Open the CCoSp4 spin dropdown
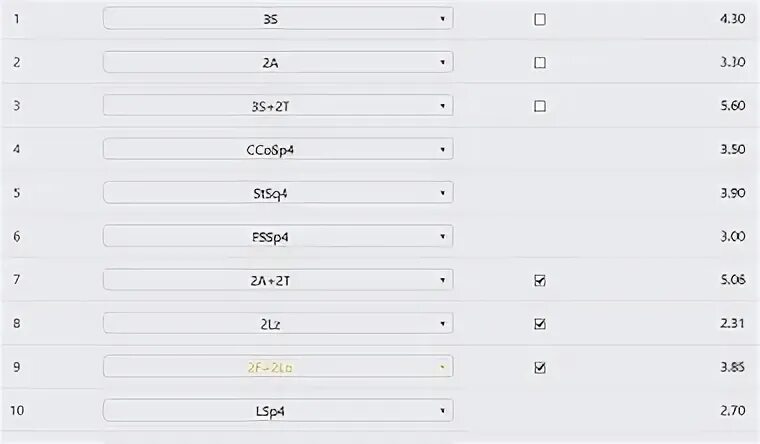760x444 pixels. click(x=278, y=149)
